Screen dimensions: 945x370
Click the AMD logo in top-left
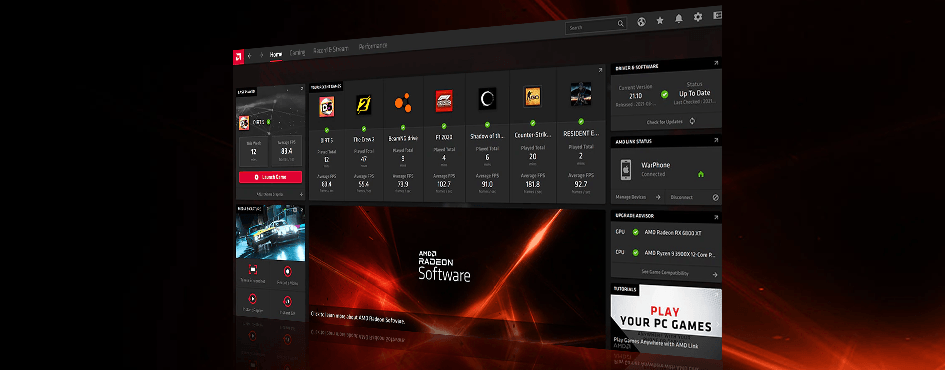point(238,55)
